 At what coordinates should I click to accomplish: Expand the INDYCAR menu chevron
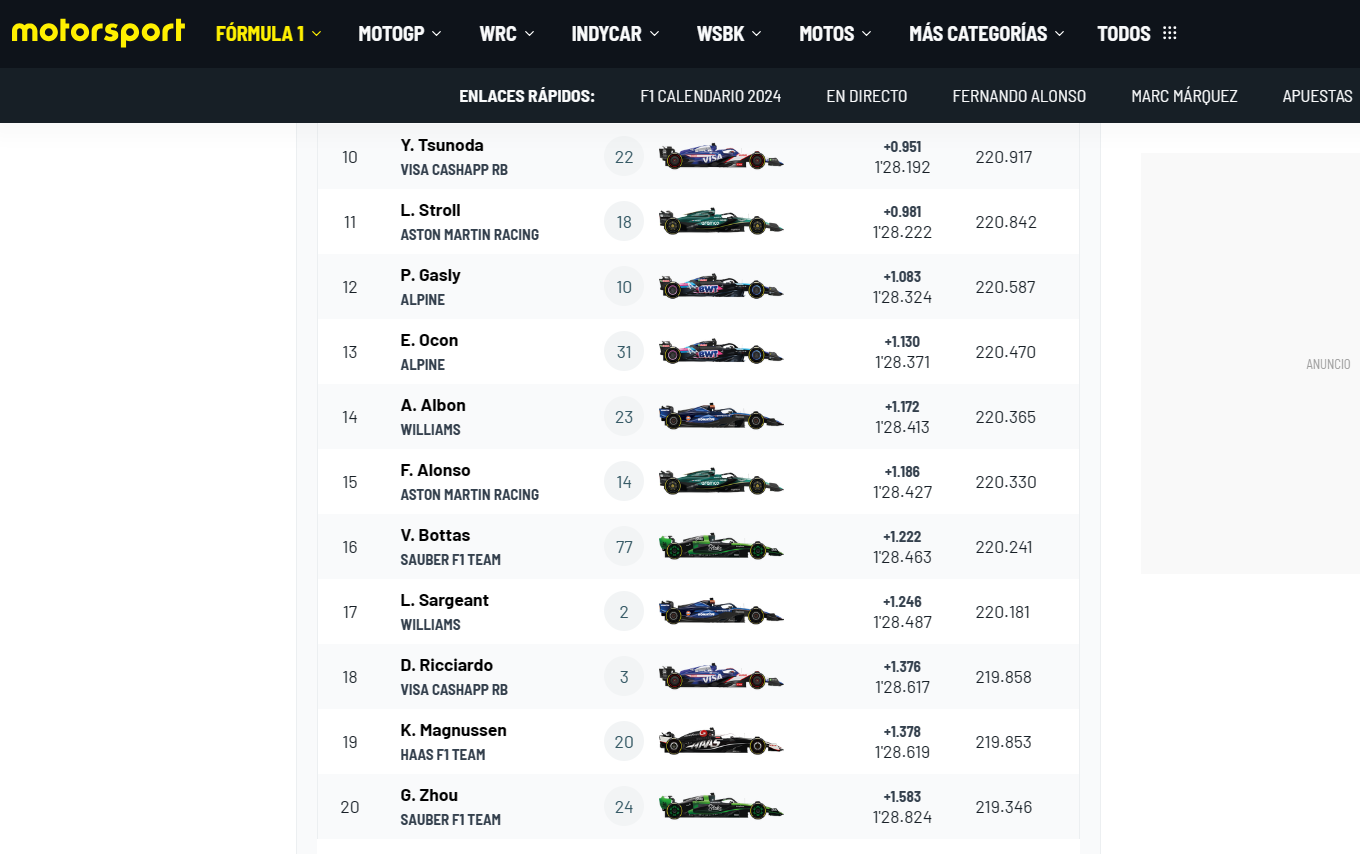pos(654,33)
